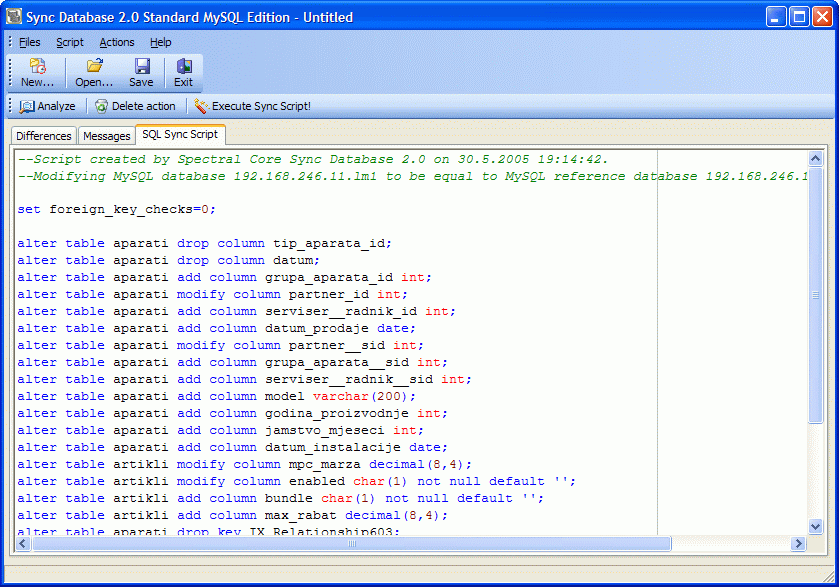Open the Files menu
The height and width of the screenshot is (587, 839).
pos(29,42)
